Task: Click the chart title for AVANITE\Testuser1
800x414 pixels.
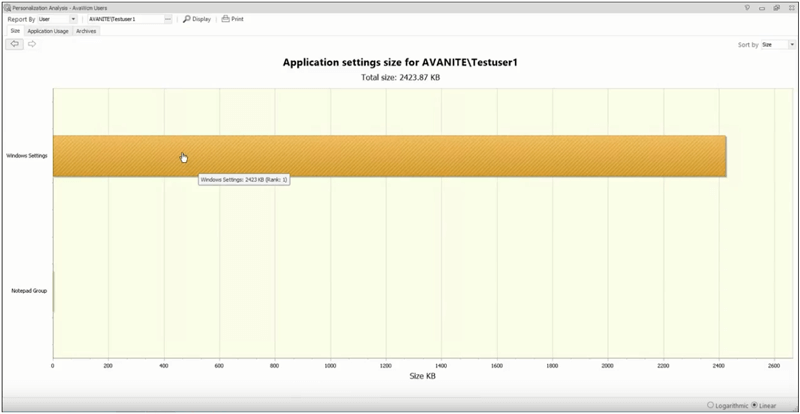Action: (400, 63)
